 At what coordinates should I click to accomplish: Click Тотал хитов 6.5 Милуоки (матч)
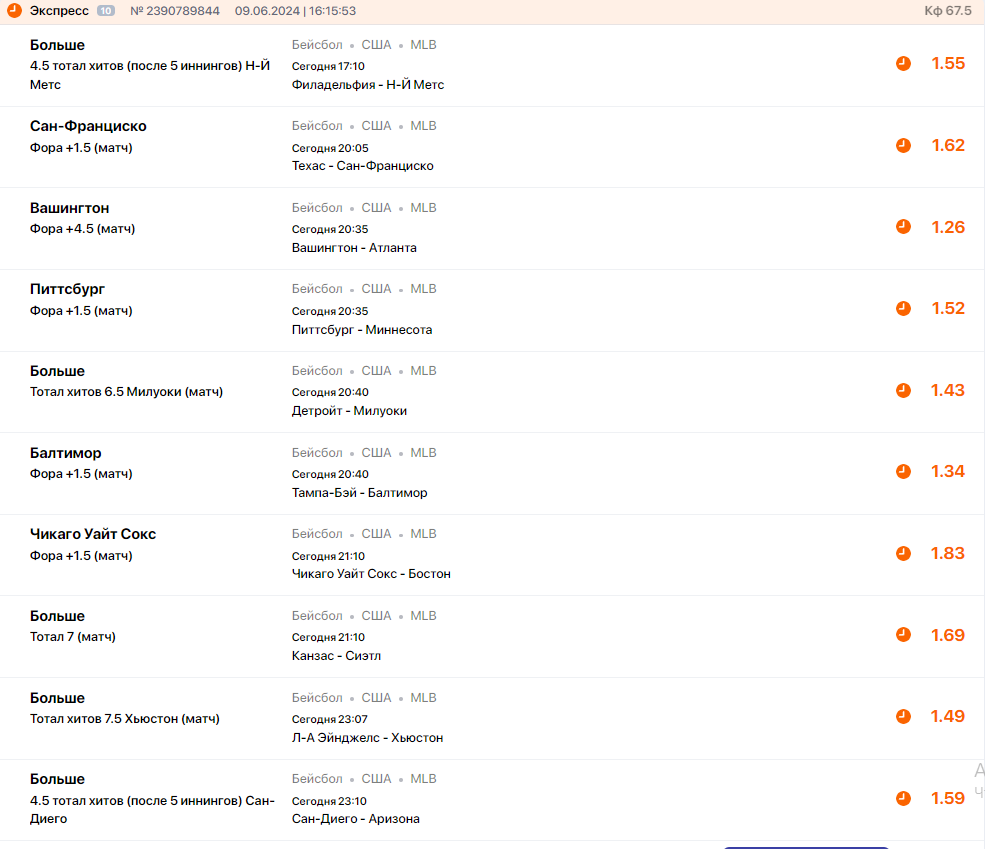tap(126, 392)
